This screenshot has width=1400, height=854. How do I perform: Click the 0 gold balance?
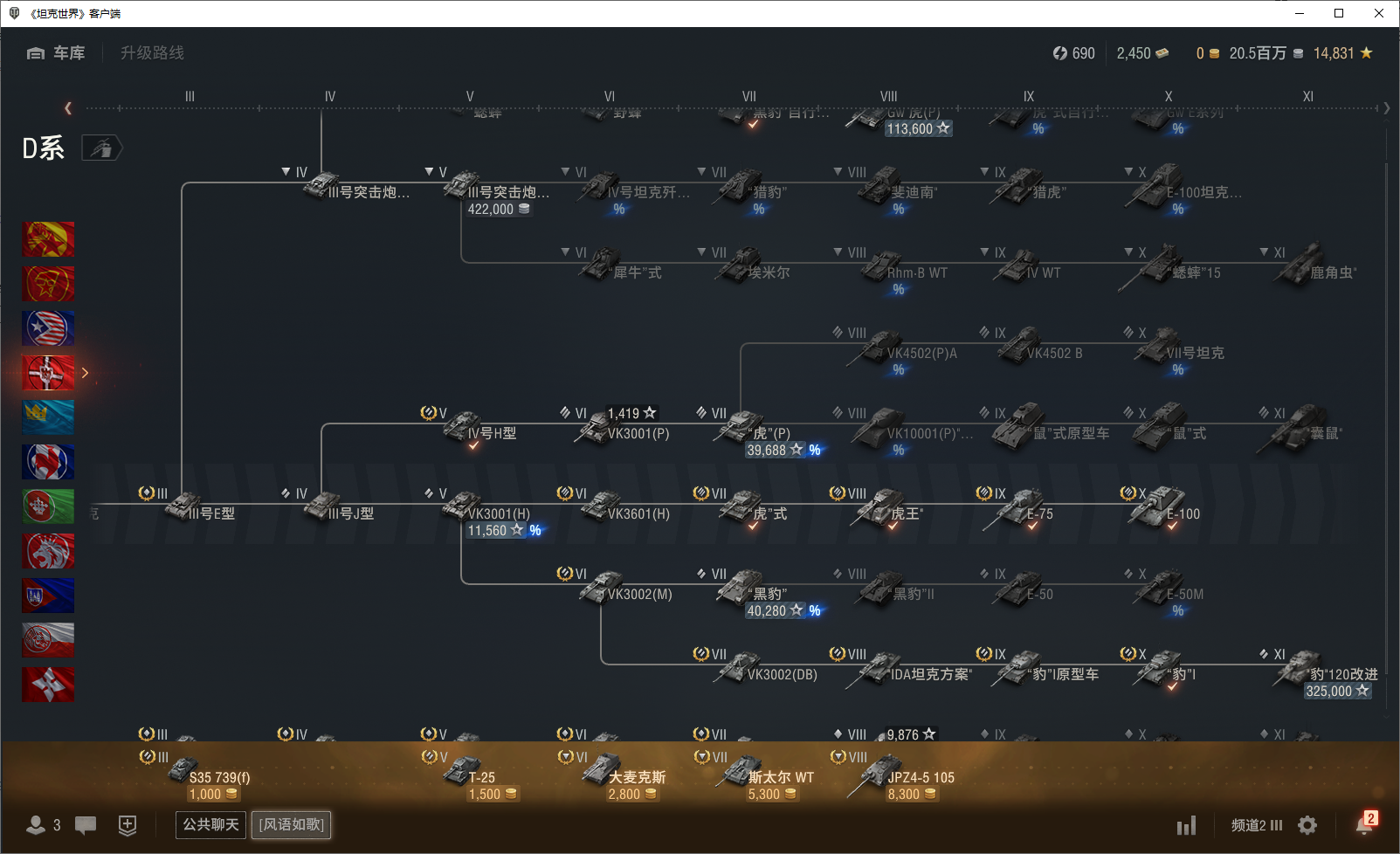[1208, 53]
